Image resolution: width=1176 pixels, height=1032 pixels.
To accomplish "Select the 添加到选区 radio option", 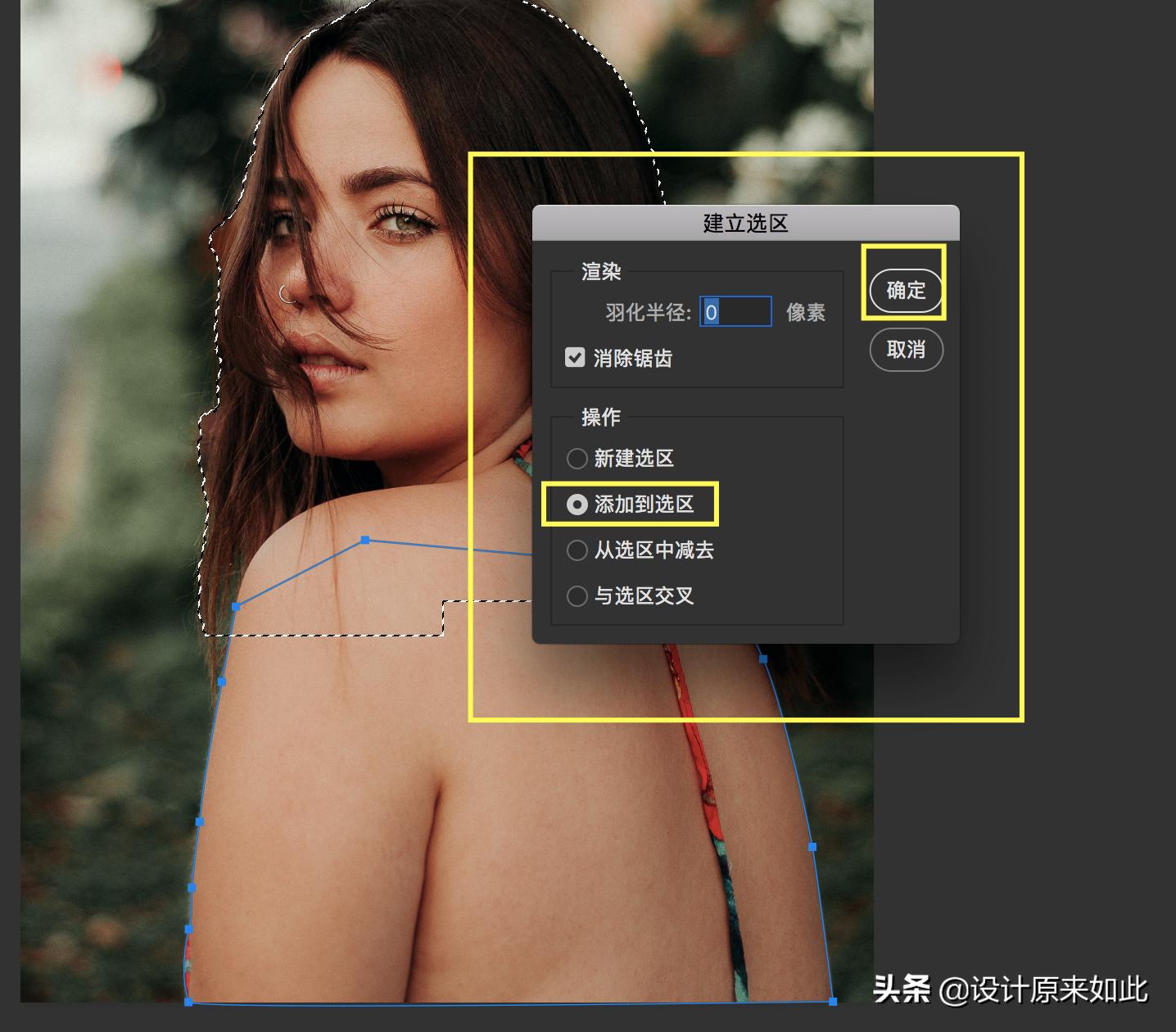I will [x=577, y=504].
